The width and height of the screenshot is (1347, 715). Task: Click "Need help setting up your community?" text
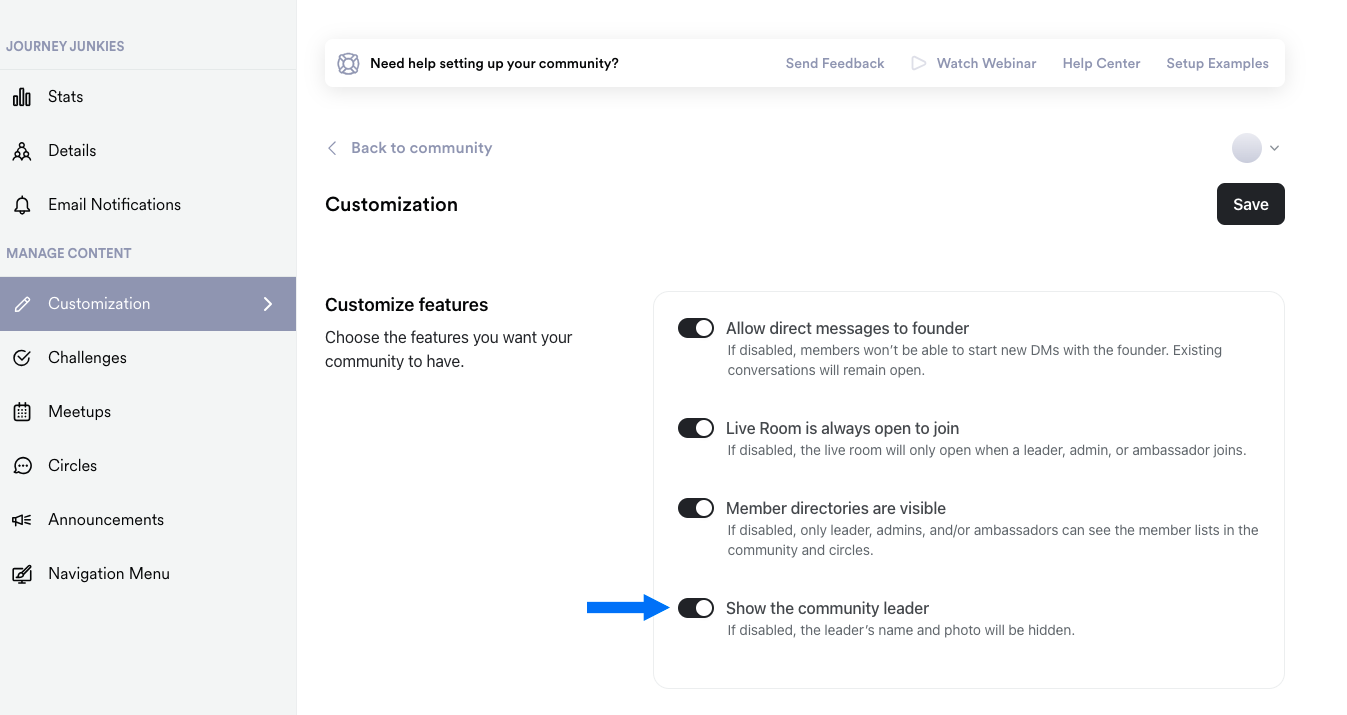point(494,63)
